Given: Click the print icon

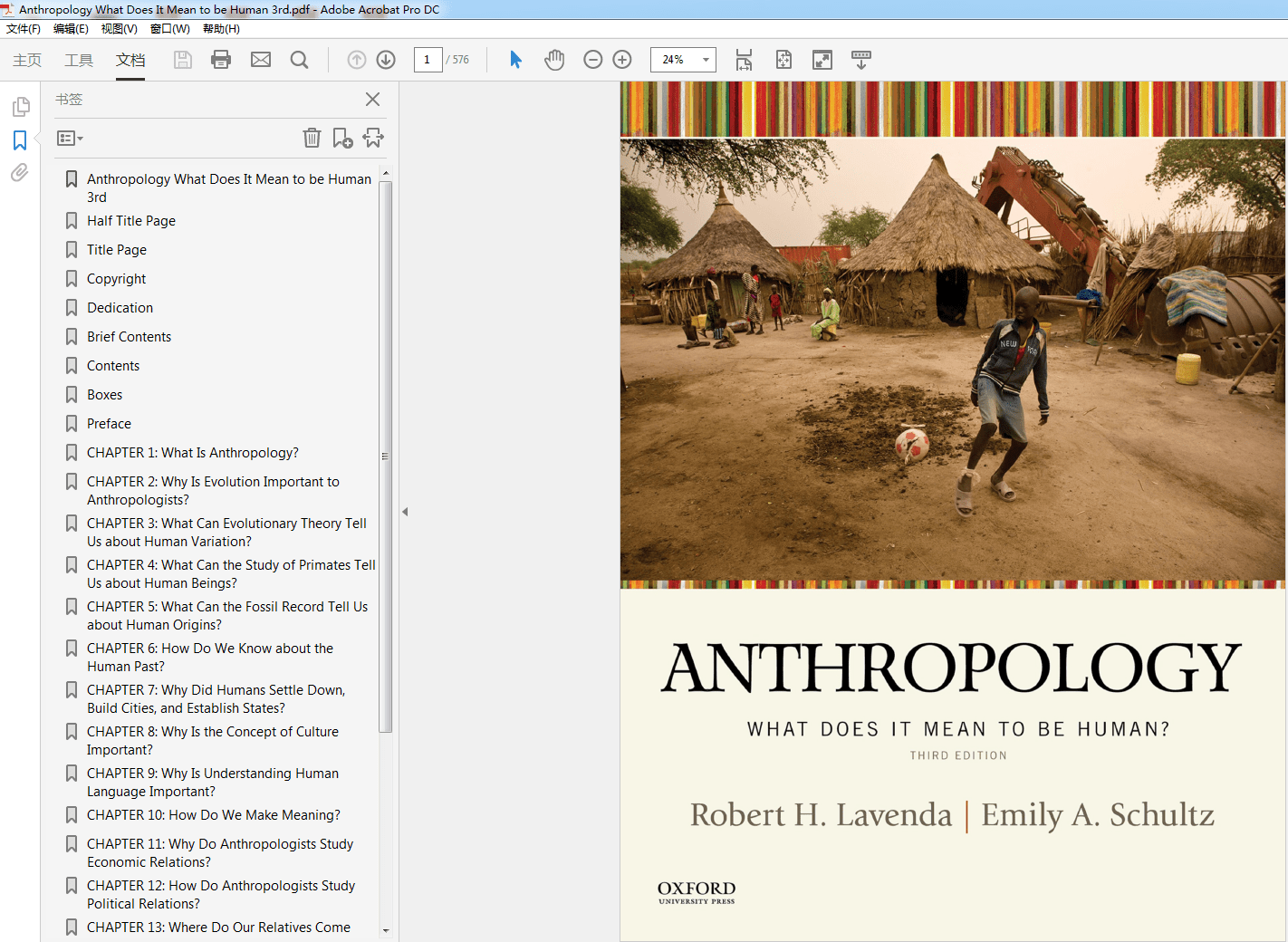Looking at the screenshot, I should click(x=220, y=59).
